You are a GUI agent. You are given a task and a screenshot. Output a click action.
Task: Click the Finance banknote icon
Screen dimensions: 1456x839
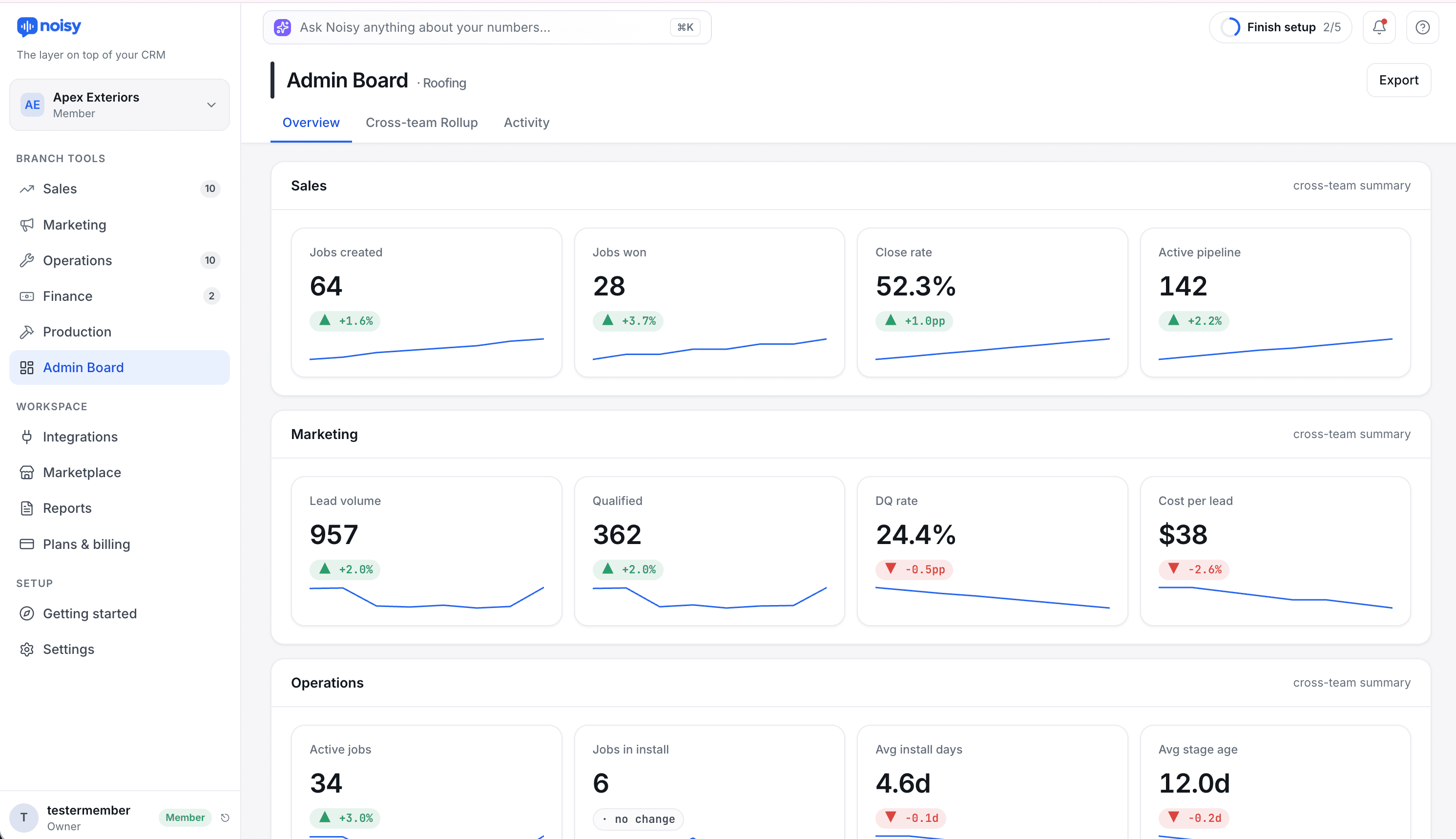point(26,296)
